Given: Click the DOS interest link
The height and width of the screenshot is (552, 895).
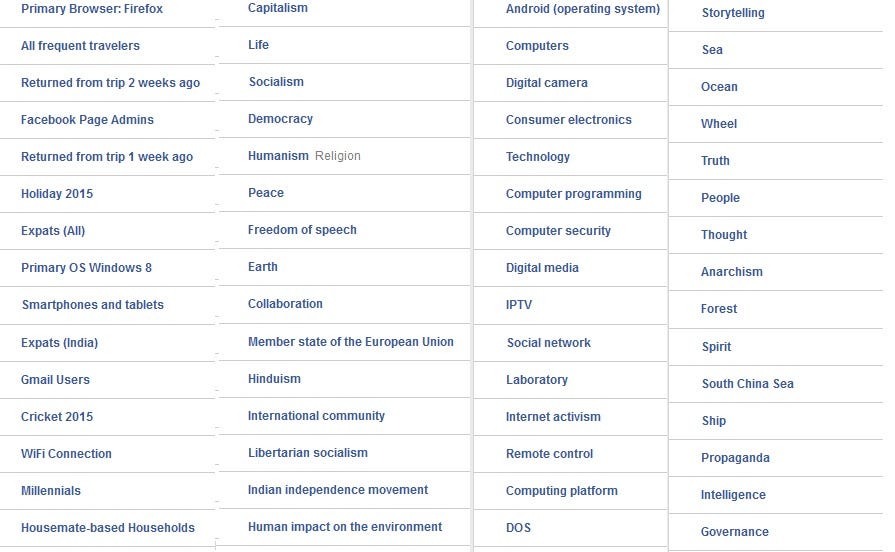Looking at the screenshot, I should [518, 527].
